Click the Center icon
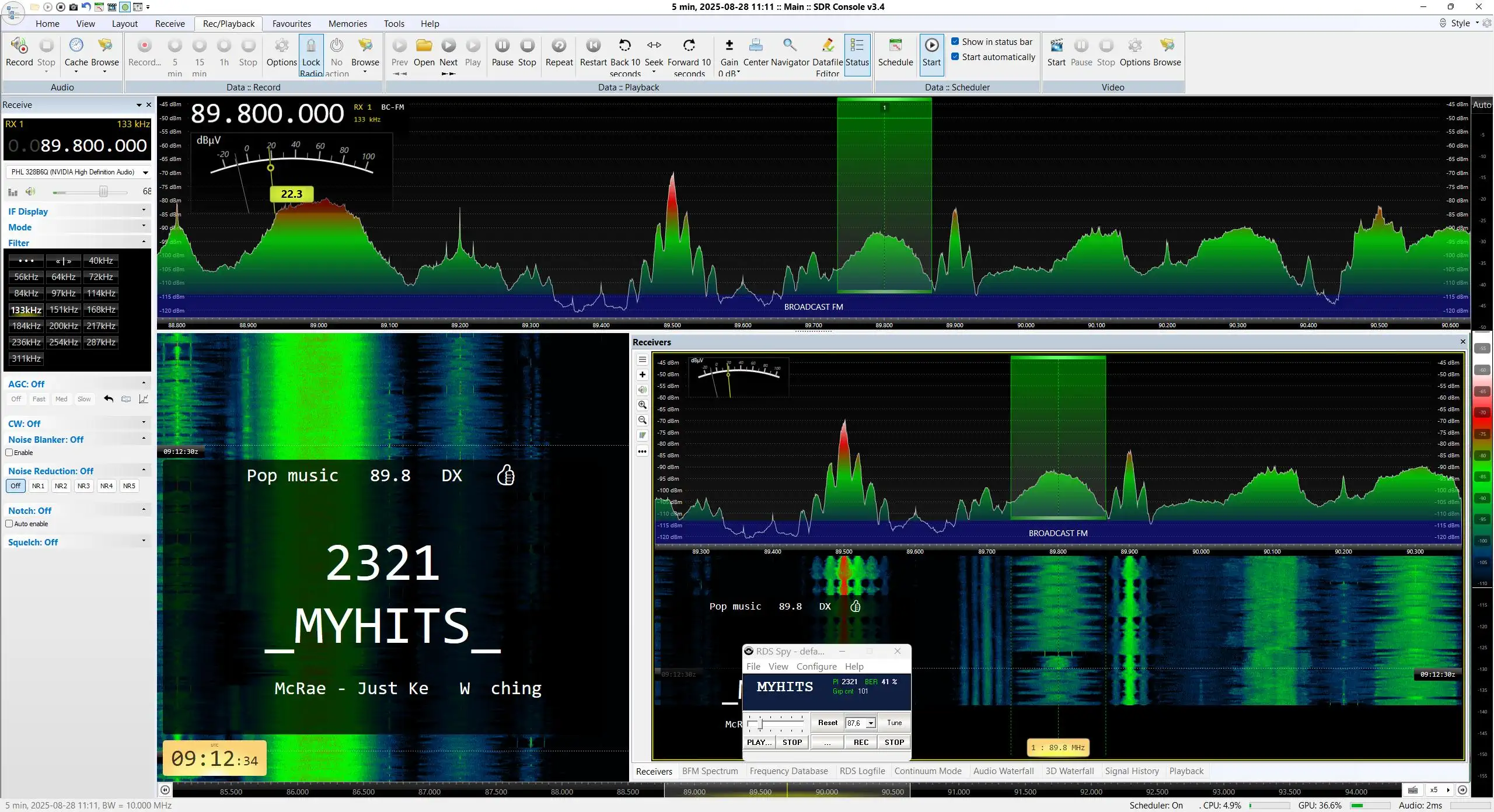 click(755, 45)
